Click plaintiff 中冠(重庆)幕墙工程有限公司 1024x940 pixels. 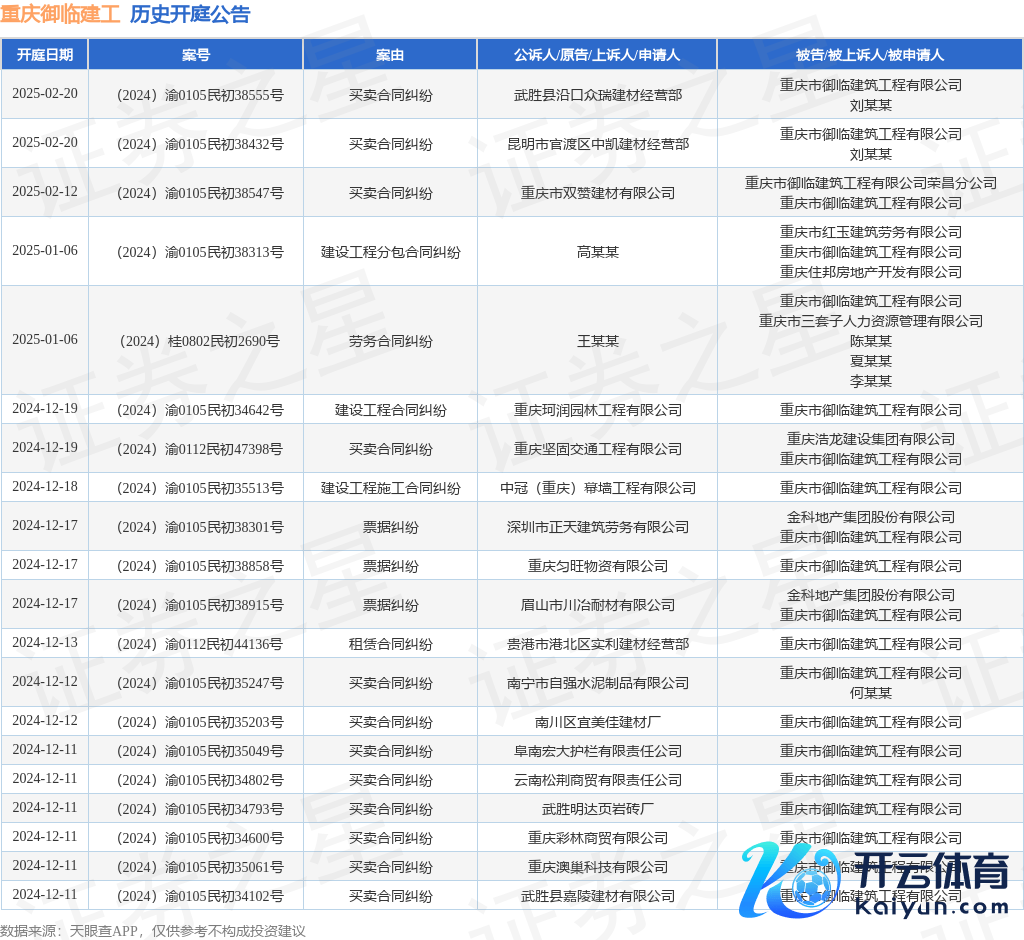pos(597,488)
